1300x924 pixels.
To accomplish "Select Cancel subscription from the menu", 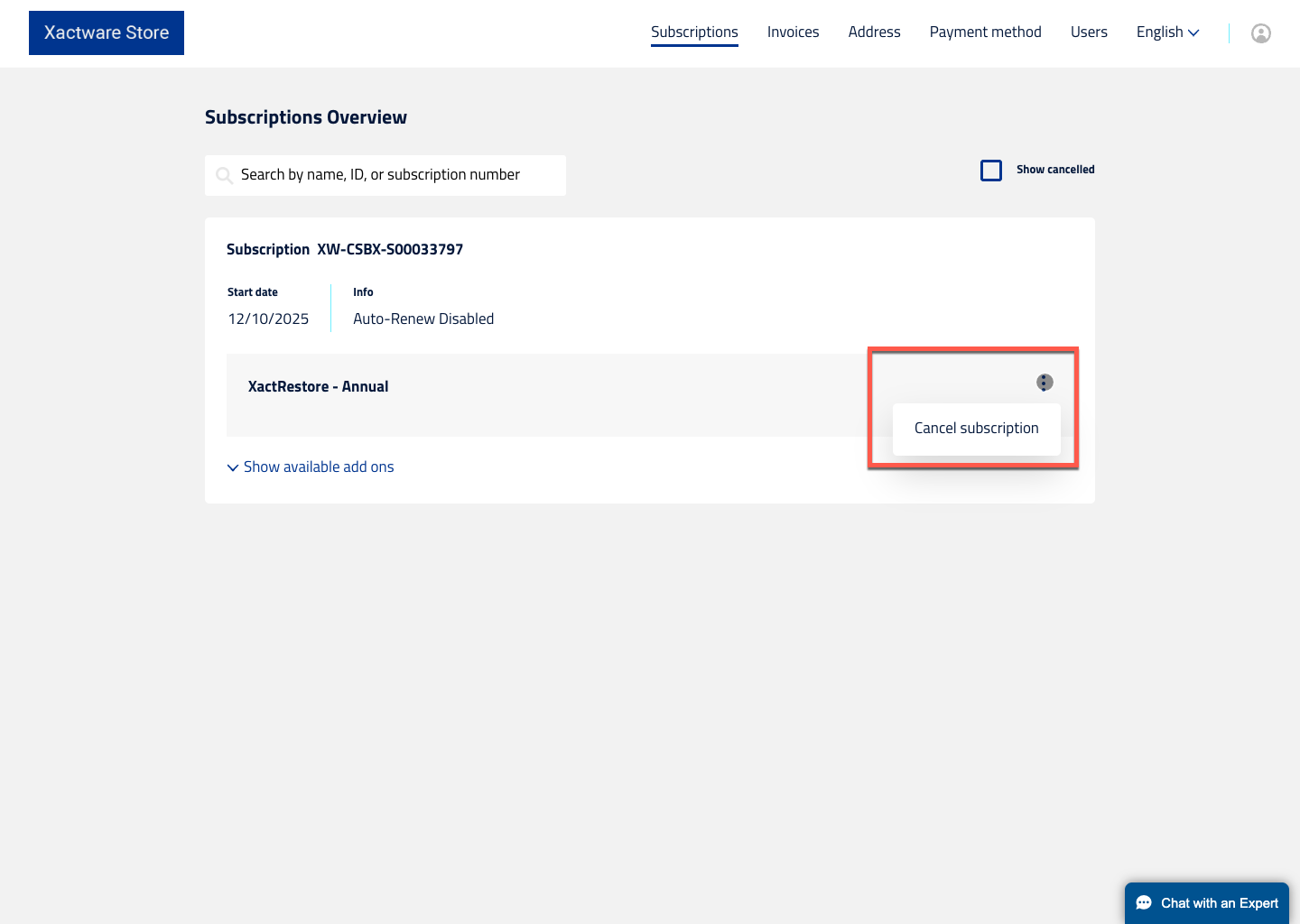I will pos(976,429).
